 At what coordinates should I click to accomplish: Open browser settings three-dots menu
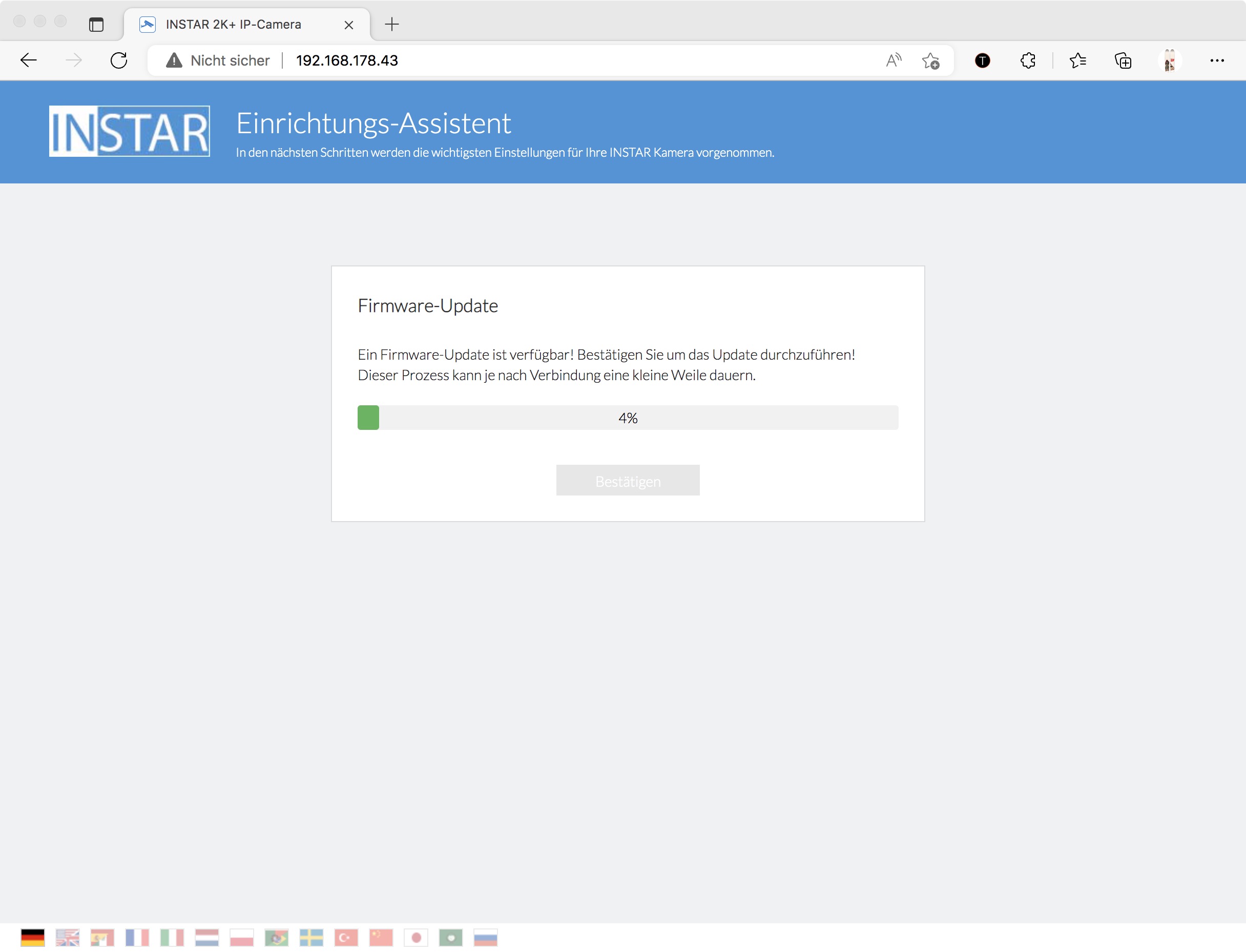point(1216,60)
